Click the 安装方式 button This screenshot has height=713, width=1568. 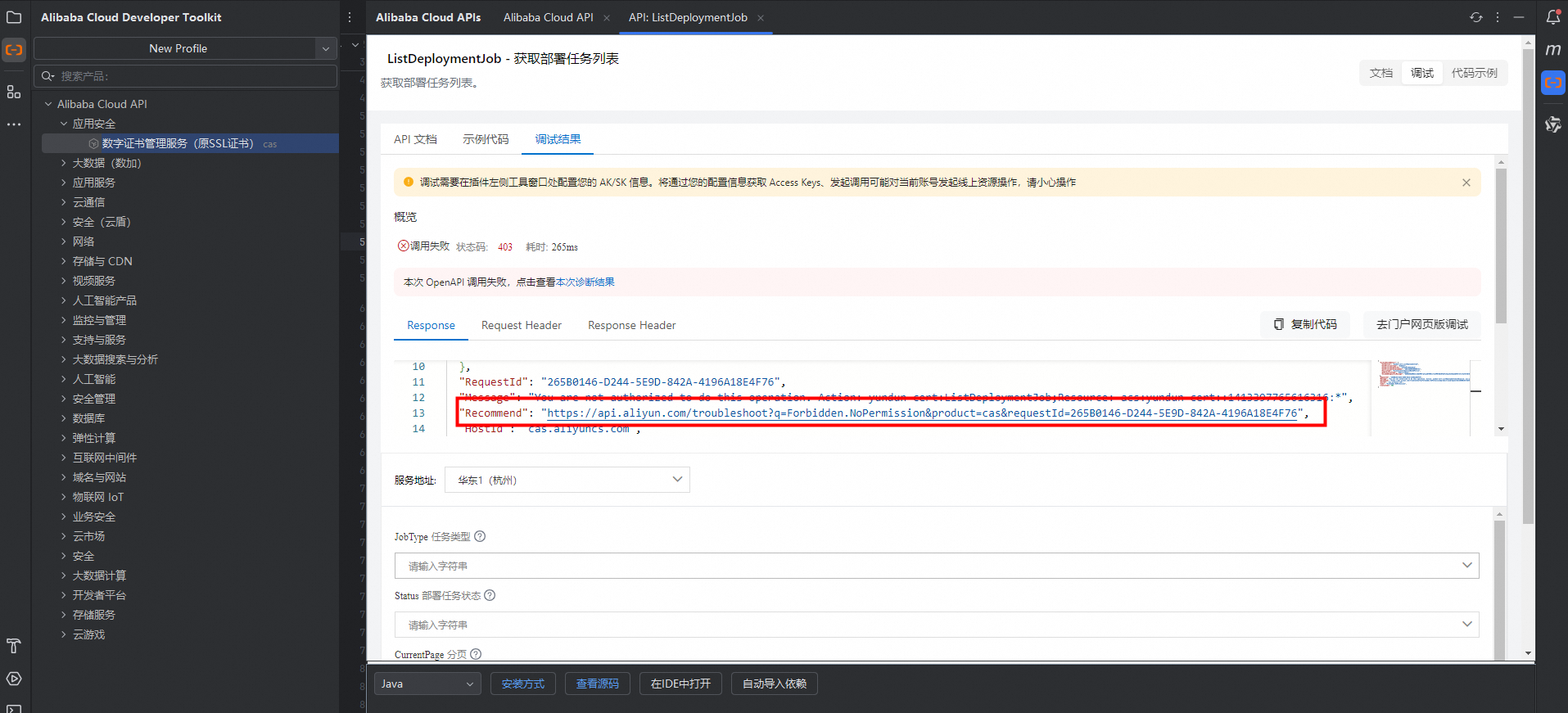pos(523,684)
